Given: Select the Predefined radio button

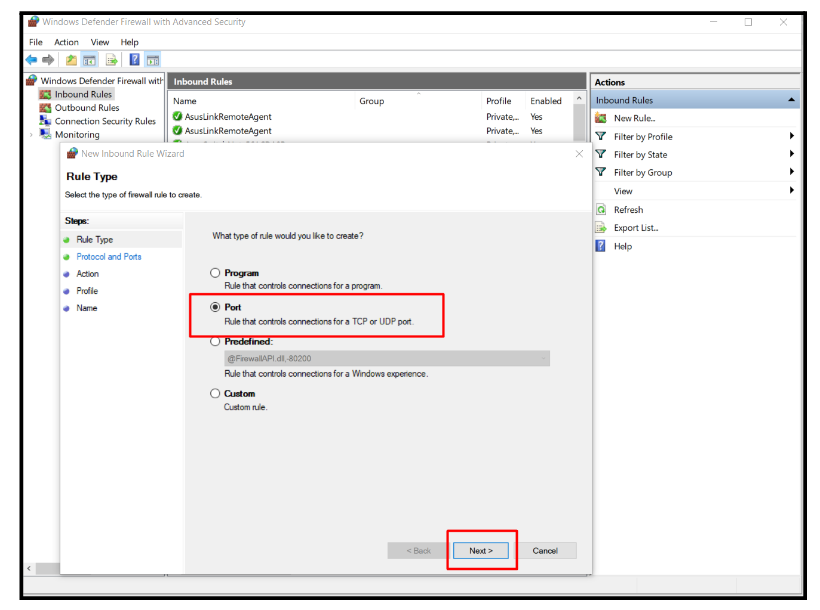Looking at the screenshot, I should 215,342.
